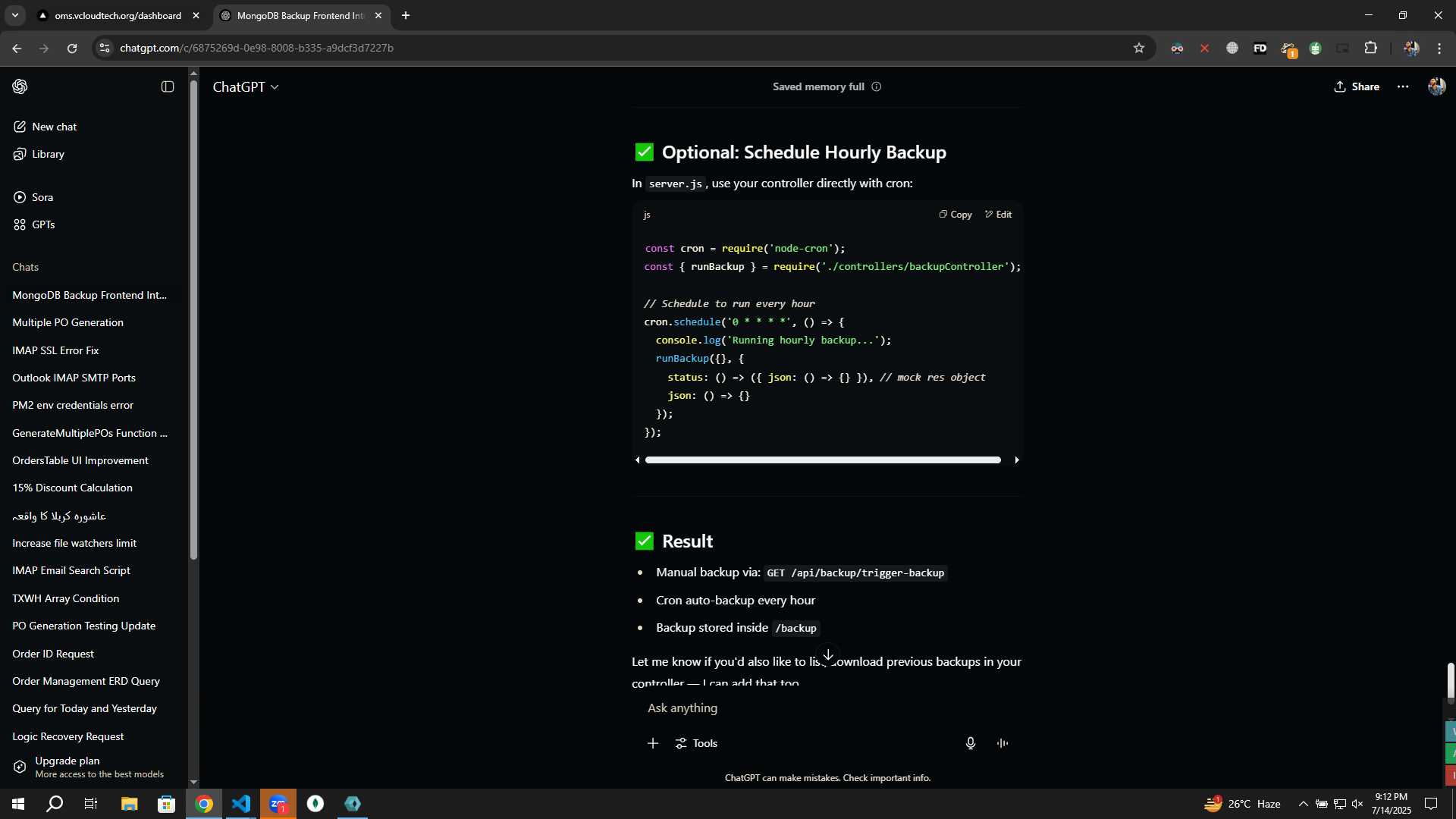This screenshot has width=1456, height=819.
Task: Open the ChatGPT logo home icon
Action: coord(20,86)
